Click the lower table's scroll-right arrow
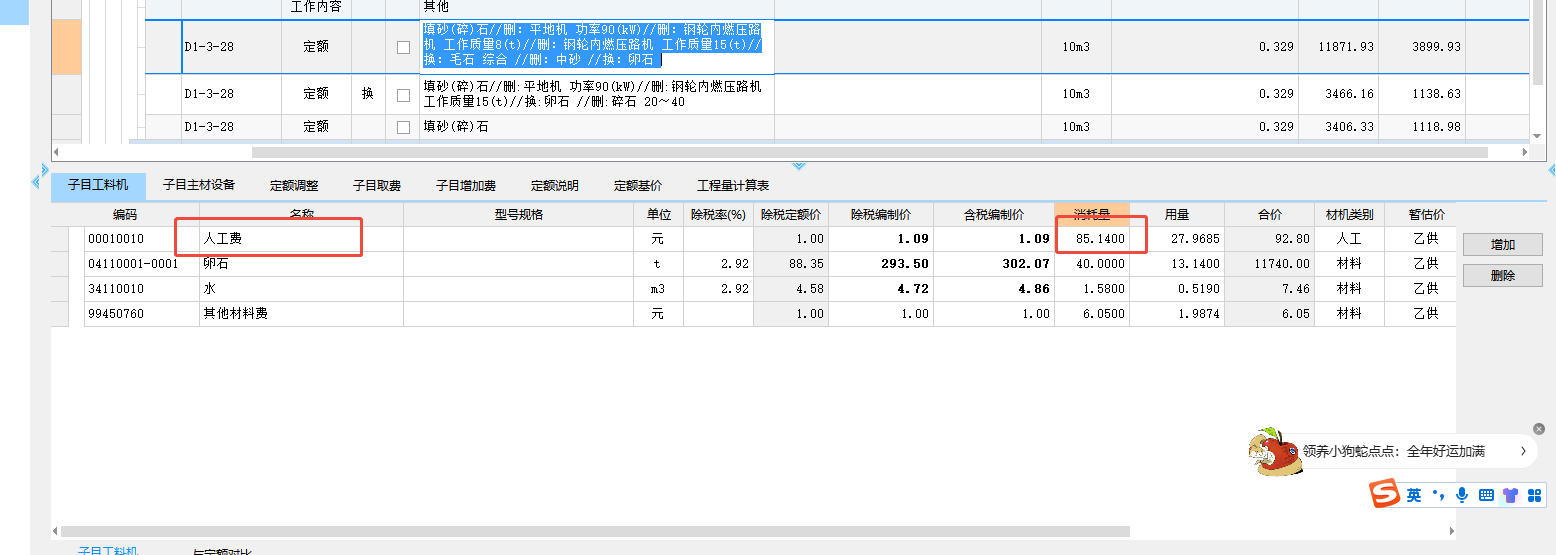Image resolution: width=1556 pixels, height=555 pixels. coord(1450,532)
